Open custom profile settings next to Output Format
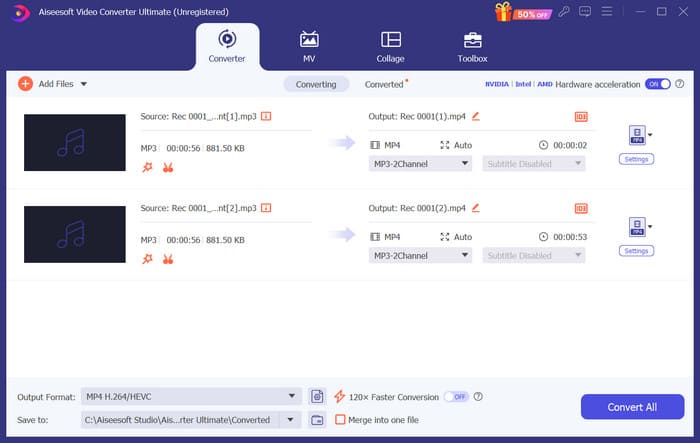Screen dimensions: 700x443 (317, 397)
